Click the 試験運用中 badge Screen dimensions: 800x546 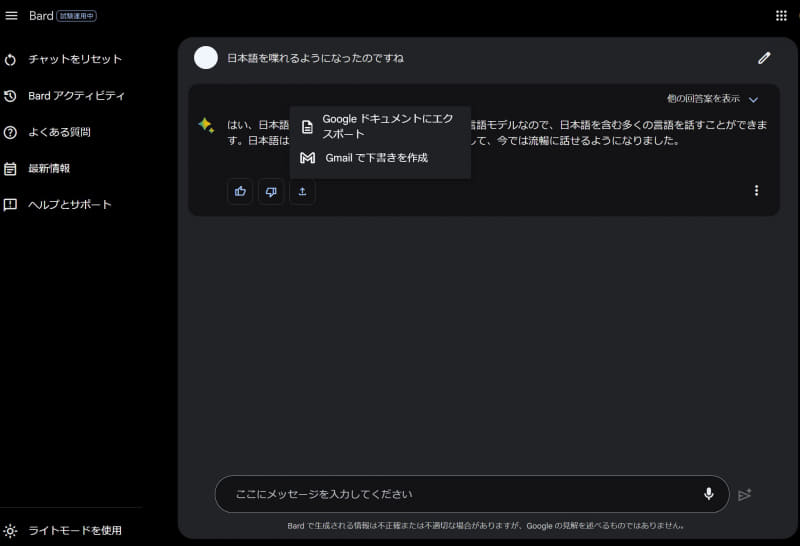tap(77, 16)
